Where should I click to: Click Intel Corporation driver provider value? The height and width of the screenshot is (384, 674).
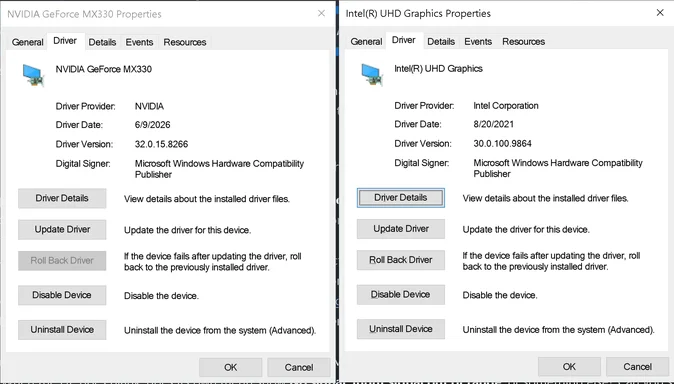point(506,106)
